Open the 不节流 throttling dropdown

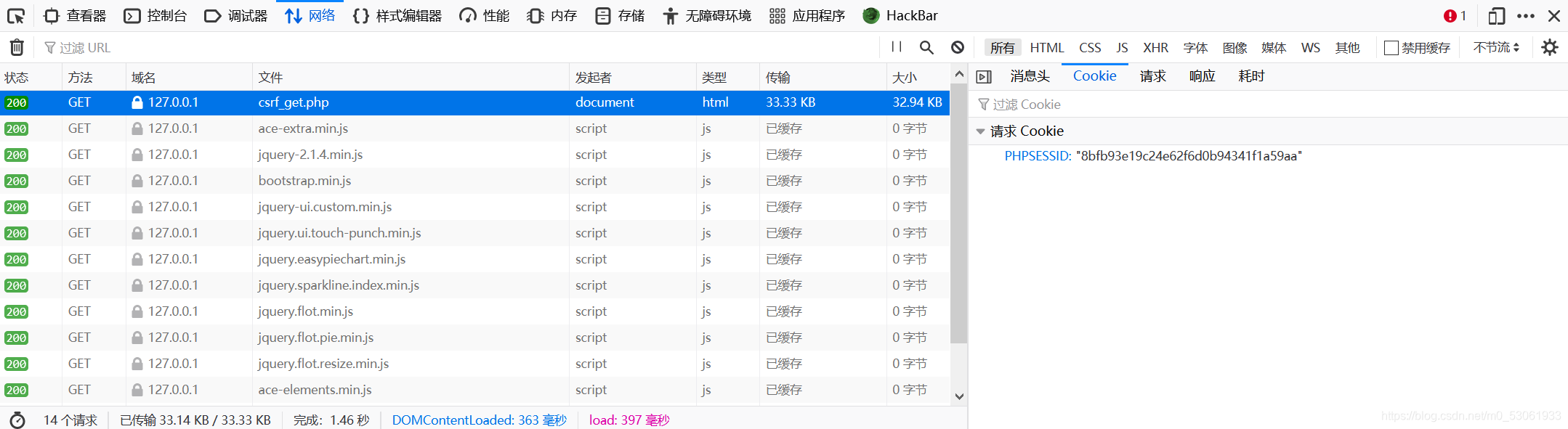coord(1496,47)
